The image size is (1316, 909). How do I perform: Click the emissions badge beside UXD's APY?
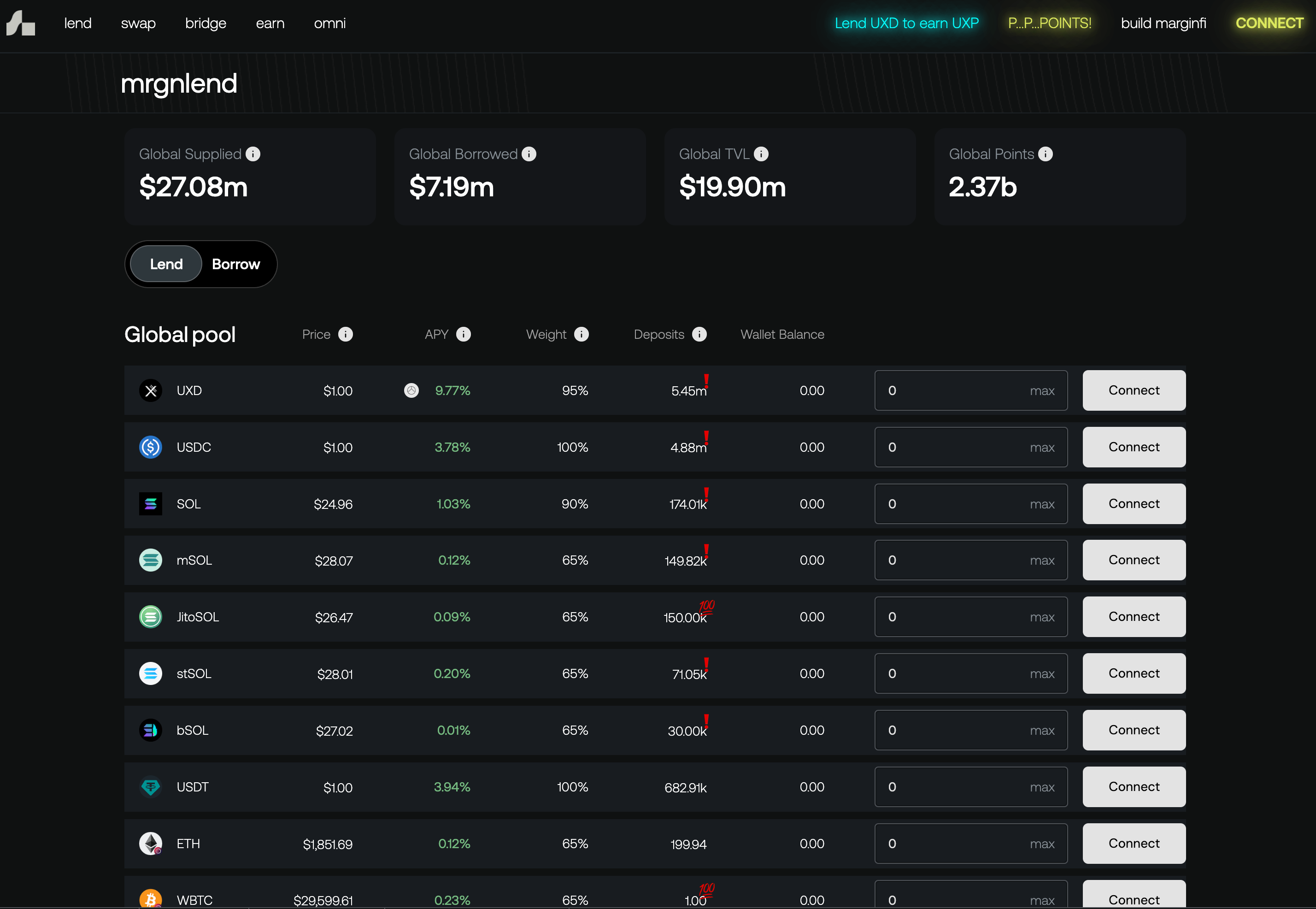pyautogui.click(x=411, y=391)
